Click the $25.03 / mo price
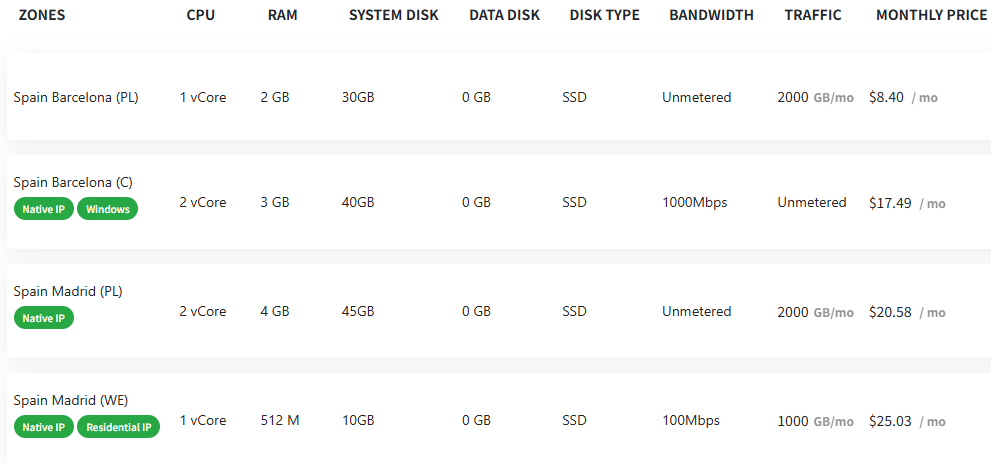Viewport: 991px width, 464px height. tap(906, 421)
